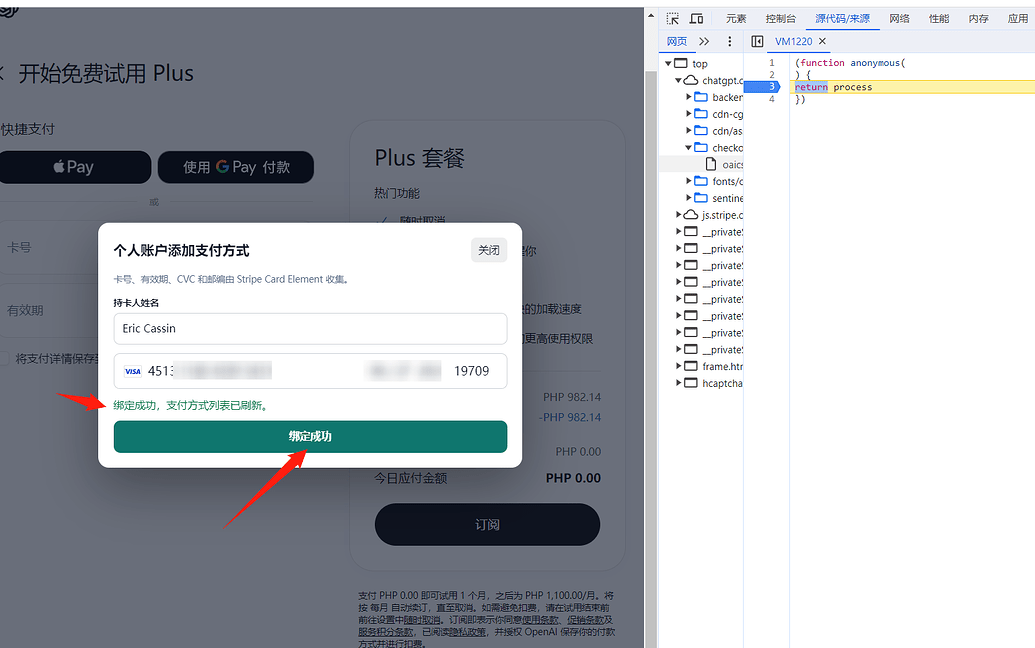
Task: Click the '(function anonymous(' code line
Action: pyautogui.click(x=850, y=63)
